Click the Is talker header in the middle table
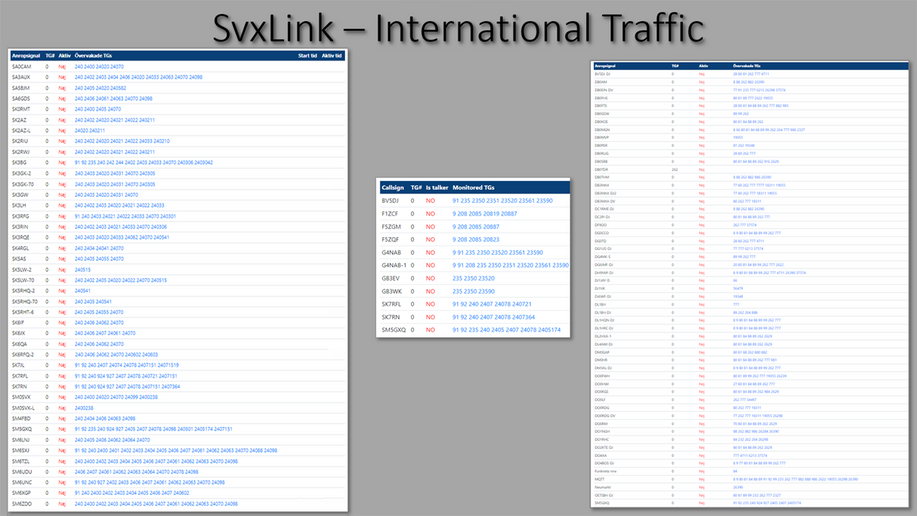Image resolution: width=917 pixels, height=516 pixels. click(437, 187)
